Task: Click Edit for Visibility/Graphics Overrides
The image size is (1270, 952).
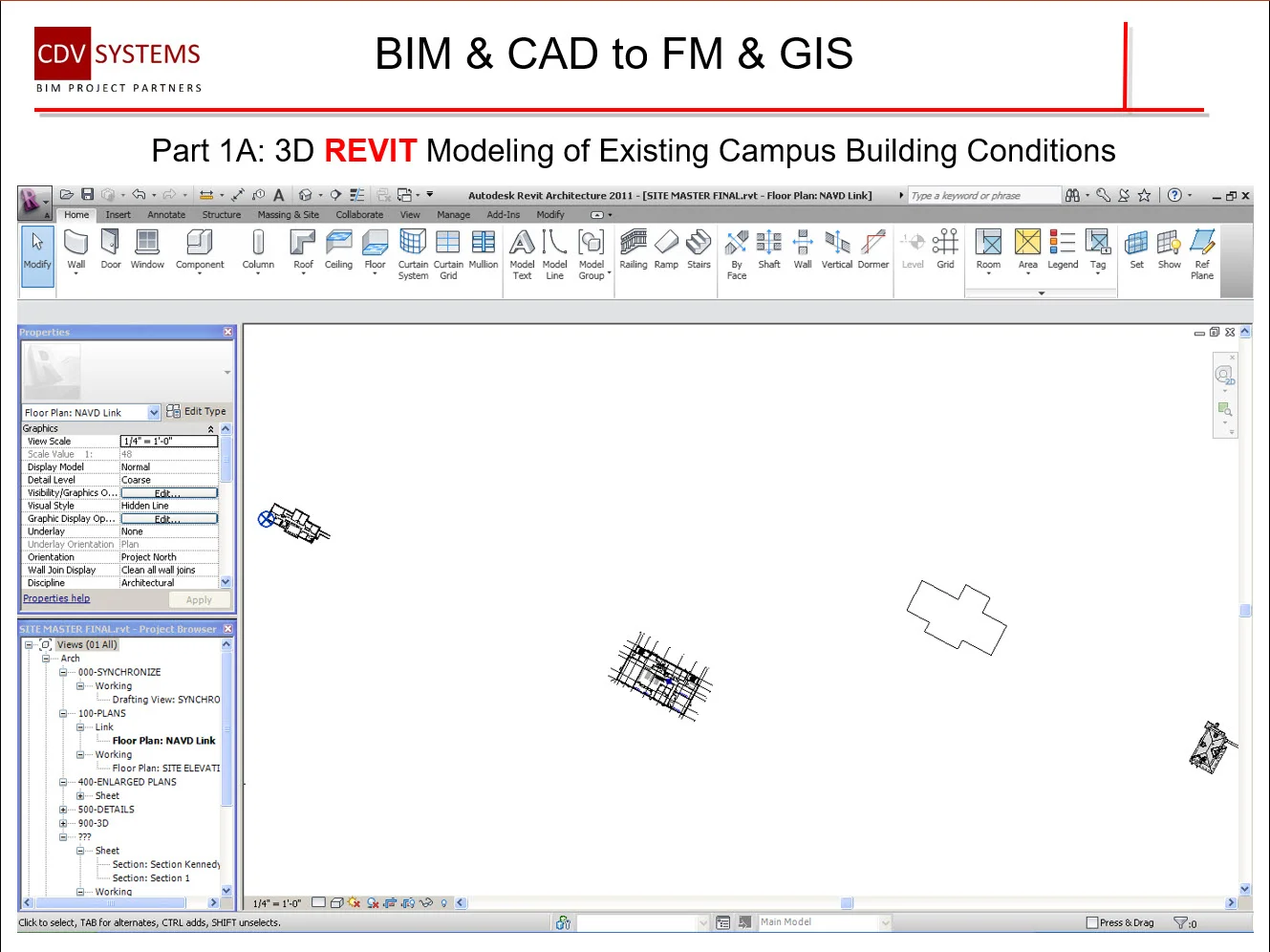Action: tap(169, 493)
